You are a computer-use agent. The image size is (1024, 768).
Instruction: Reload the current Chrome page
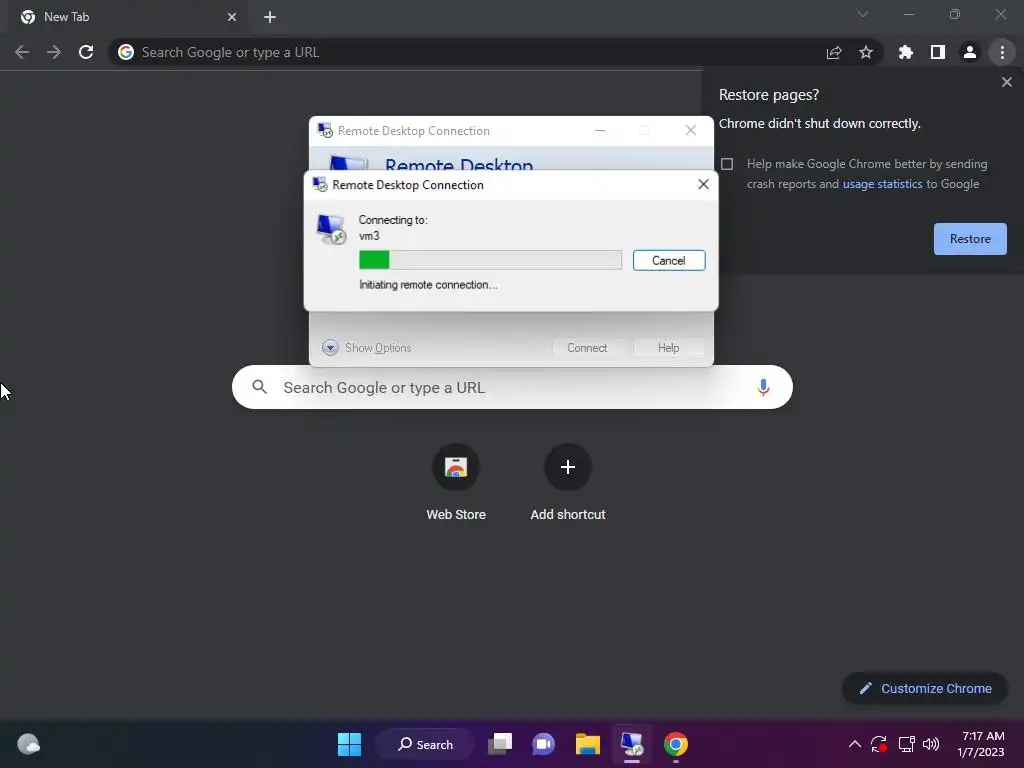click(86, 52)
